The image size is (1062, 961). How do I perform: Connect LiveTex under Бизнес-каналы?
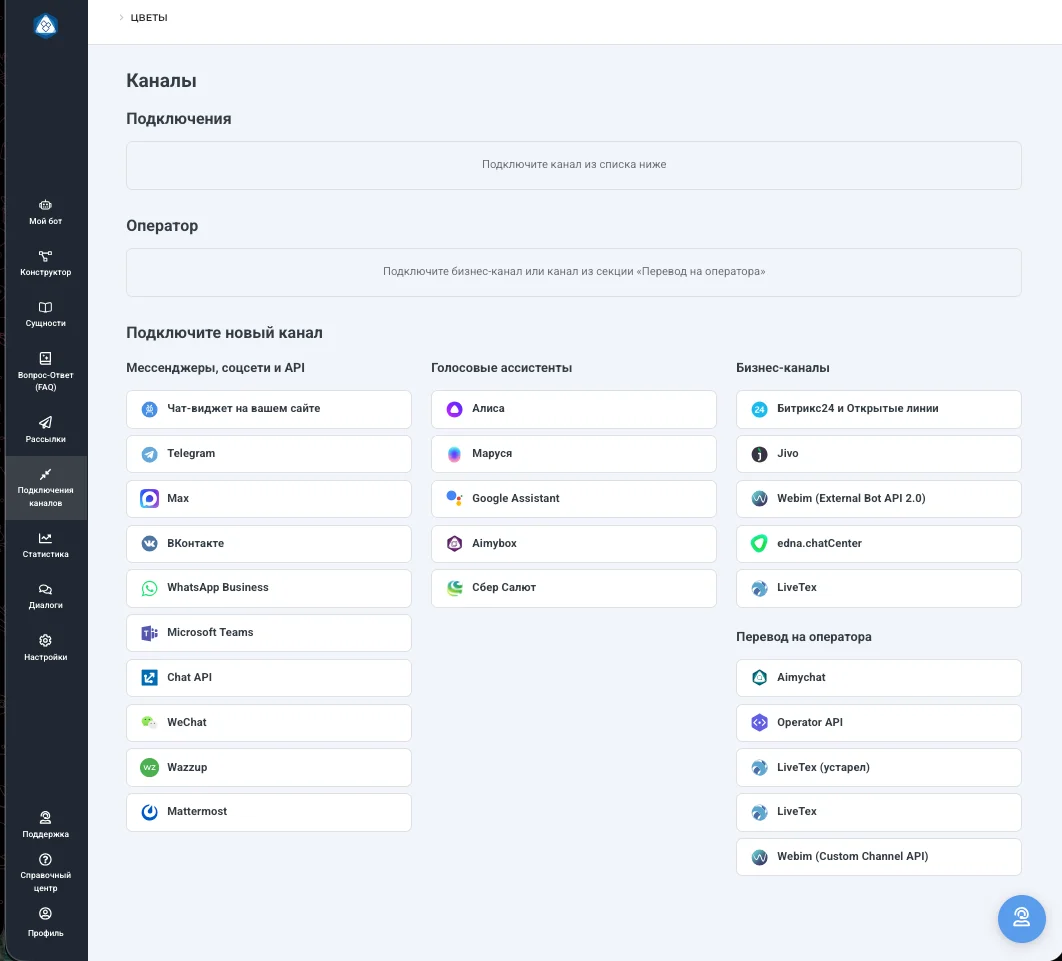coord(878,589)
